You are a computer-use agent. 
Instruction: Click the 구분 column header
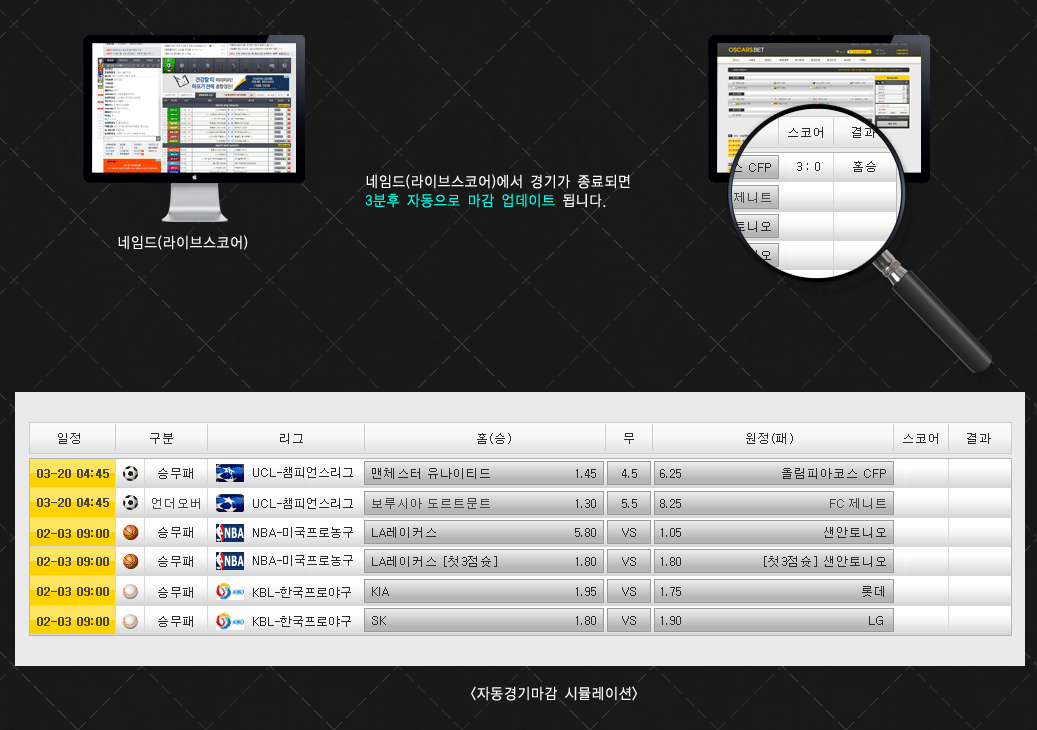click(x=161, y=438)
